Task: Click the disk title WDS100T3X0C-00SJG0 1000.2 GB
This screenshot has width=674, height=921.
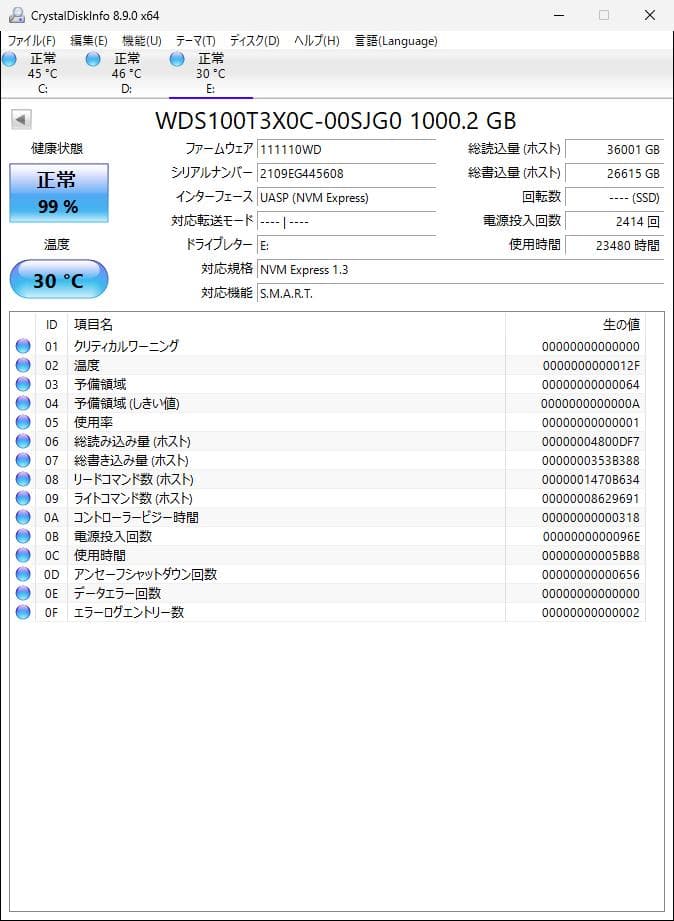Action: tap(336, 121)
